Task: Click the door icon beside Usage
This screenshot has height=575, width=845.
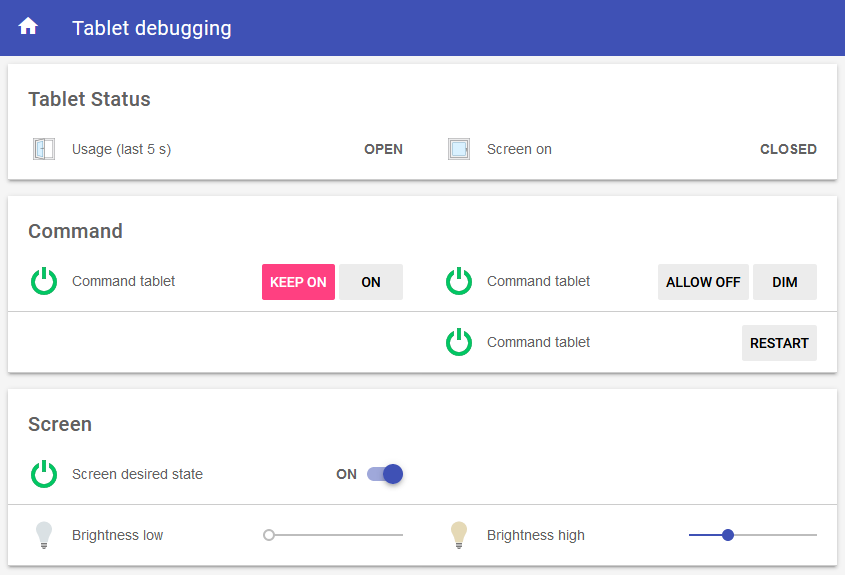Action: [44, 149]
